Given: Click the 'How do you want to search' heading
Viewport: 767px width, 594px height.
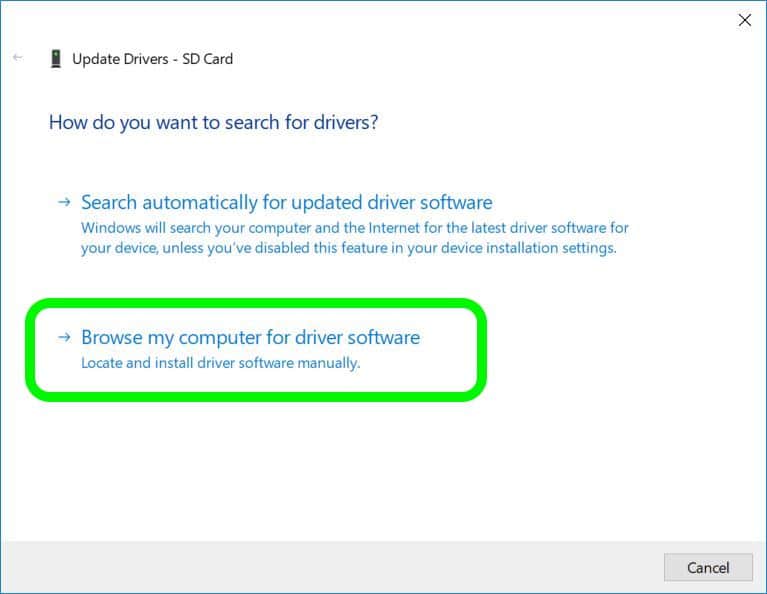Looking at the screenshot, I should [213, 123].
